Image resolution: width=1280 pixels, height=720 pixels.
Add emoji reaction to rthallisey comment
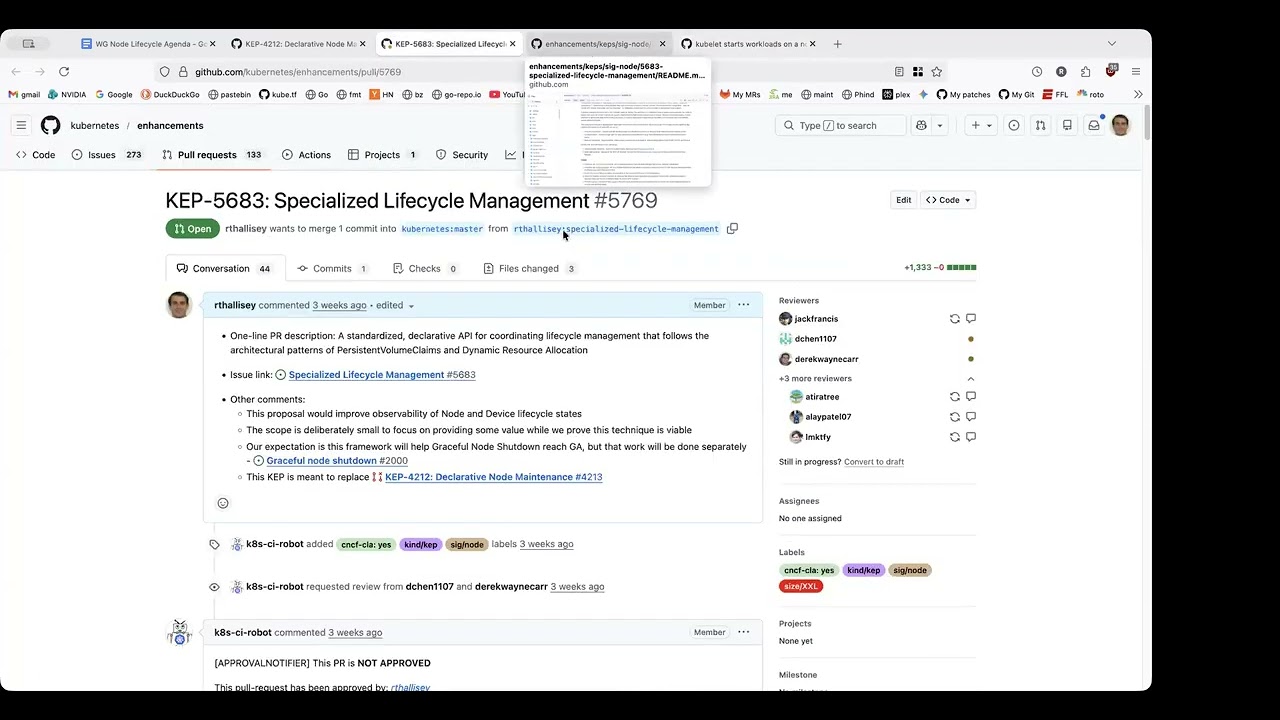click(x=223, y=503)
